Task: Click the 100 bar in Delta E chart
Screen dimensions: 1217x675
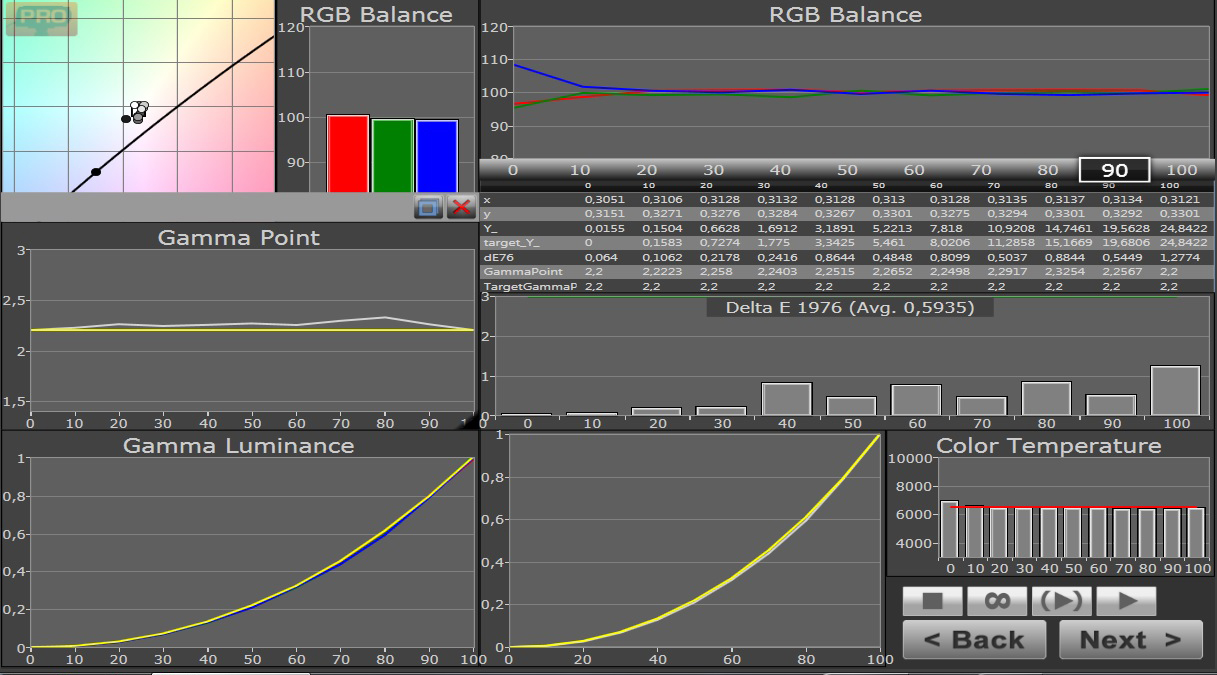Action: [1175, 390]
